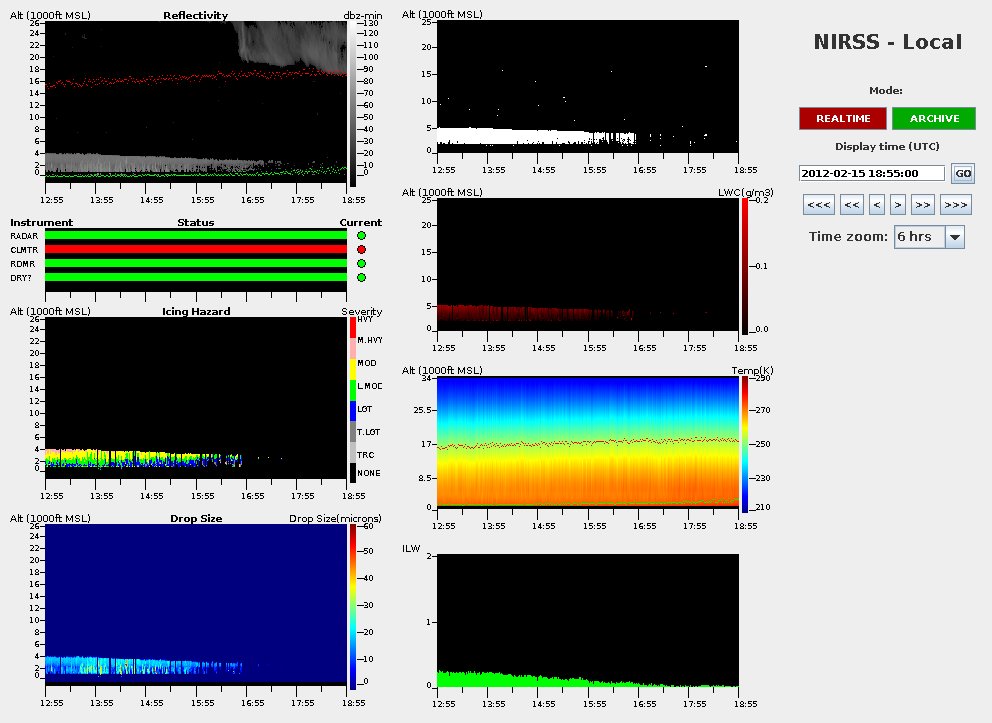Open the Time zoom dropdown arrow
This screenshot has width=992, height=723.
(954, 237)
